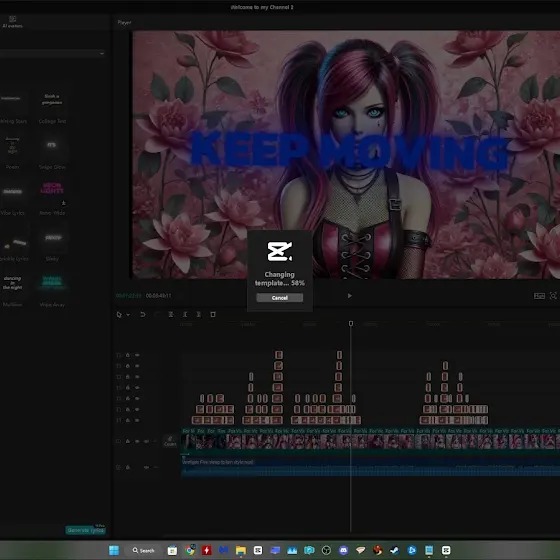Expand the dropdown chevron above the template list

click(x=102, y=54)
